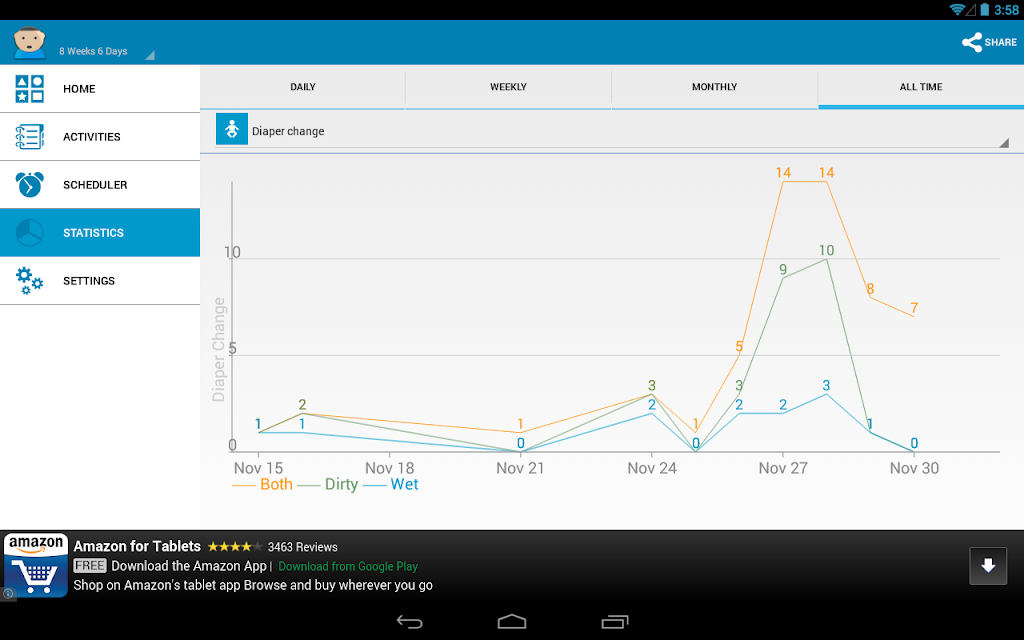Click the ad download arrow button

988,566
